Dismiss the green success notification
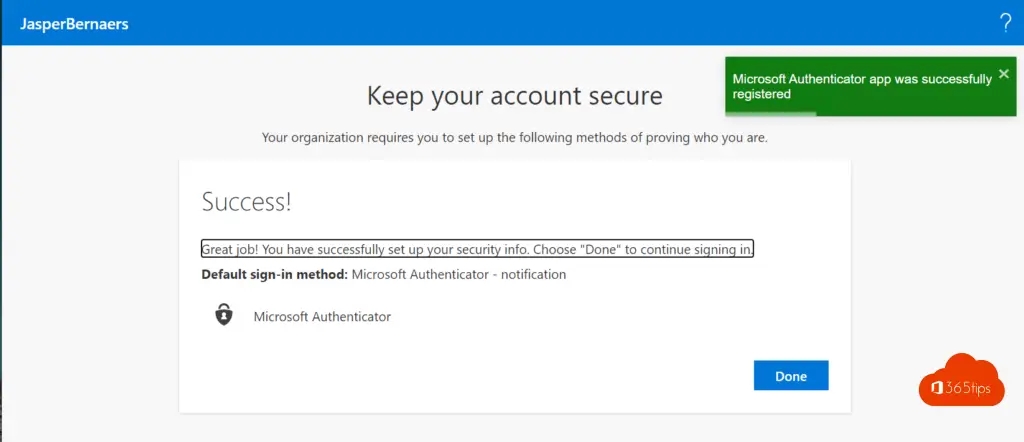 pyautogui.click(x=1004, y=74)
